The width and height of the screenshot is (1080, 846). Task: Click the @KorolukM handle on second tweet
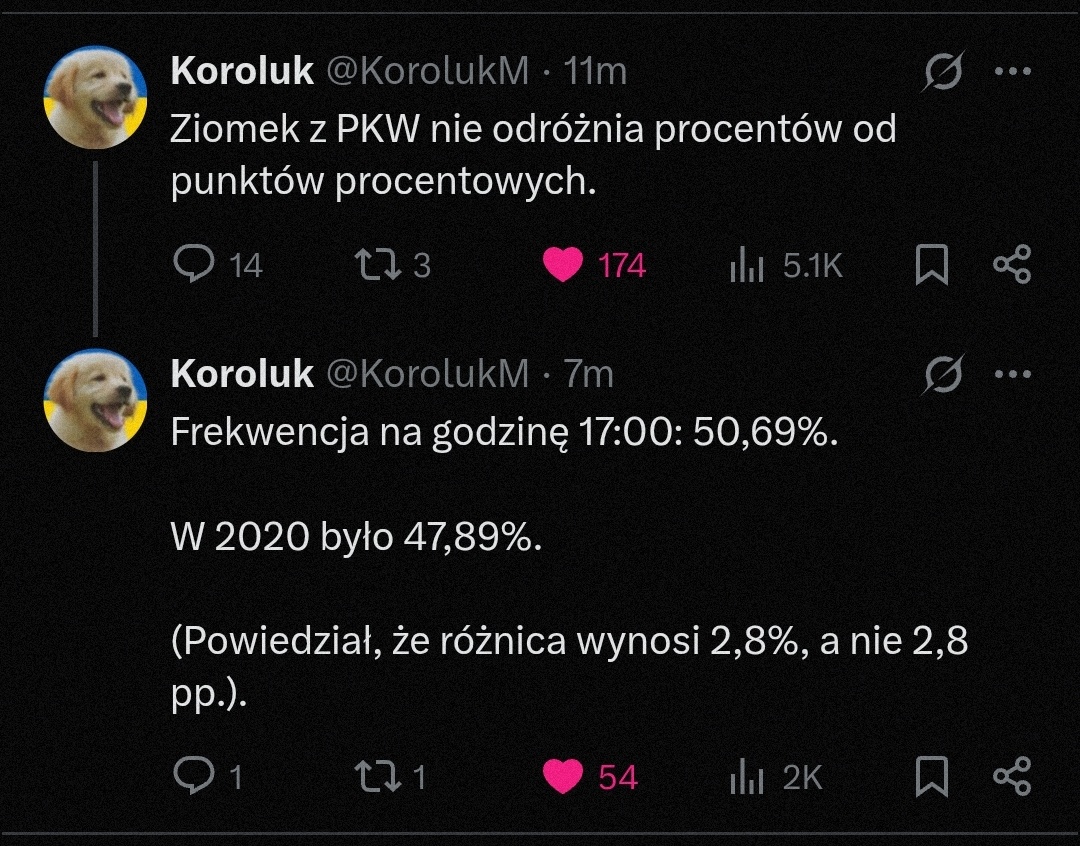[x=428, y=374]
